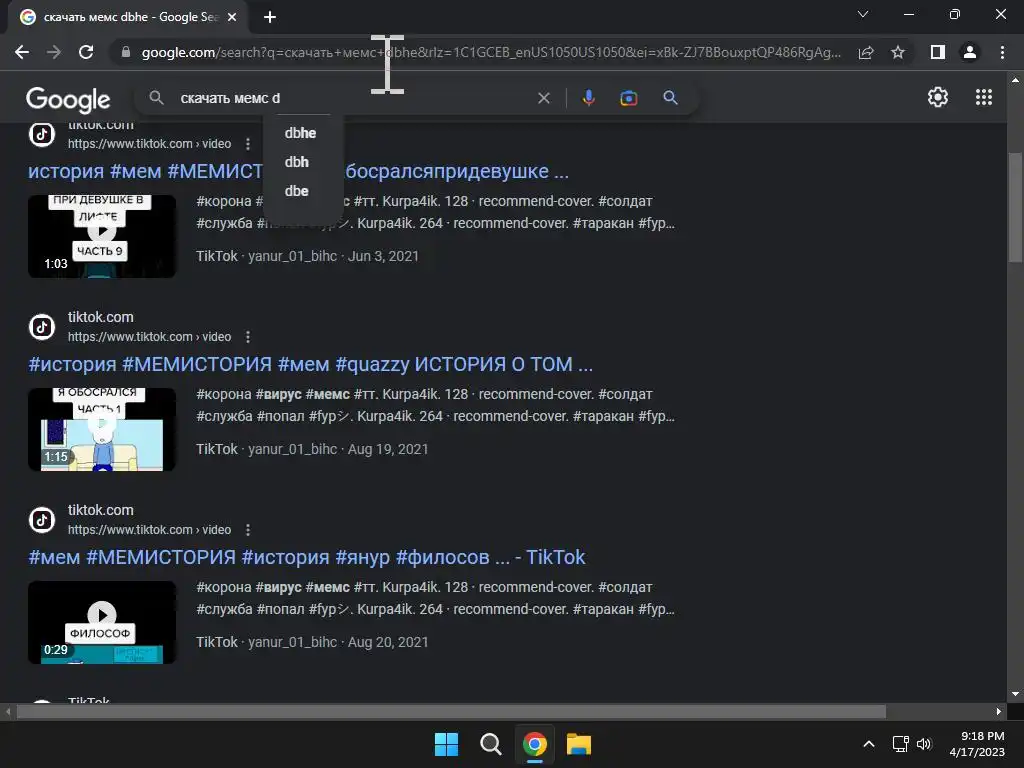View site information lock icon
This screenshot has height=768, width=1024.
click(126, 52)
